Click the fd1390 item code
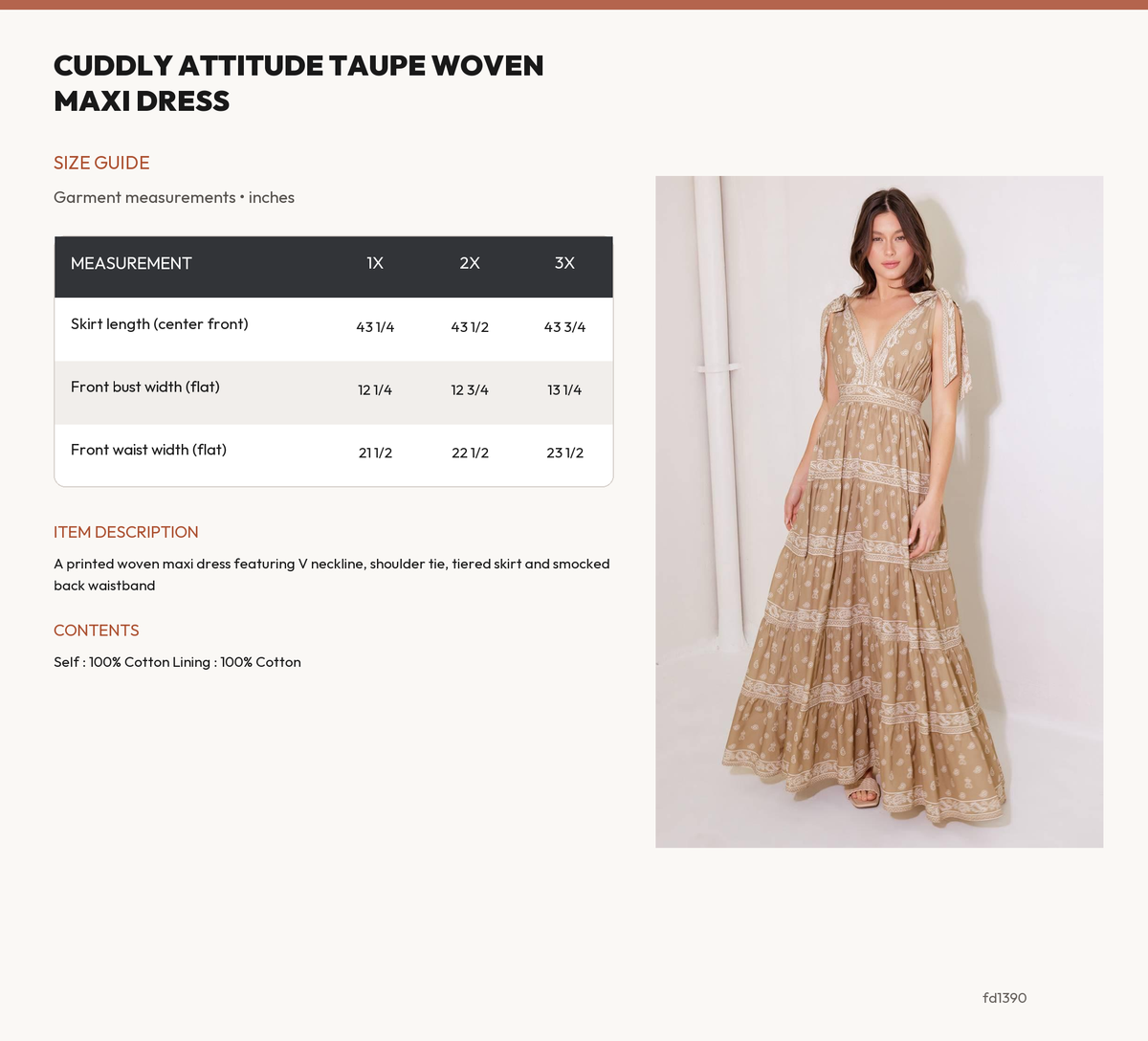This screenshot has width=1148, height=1041. [1004, 998]
